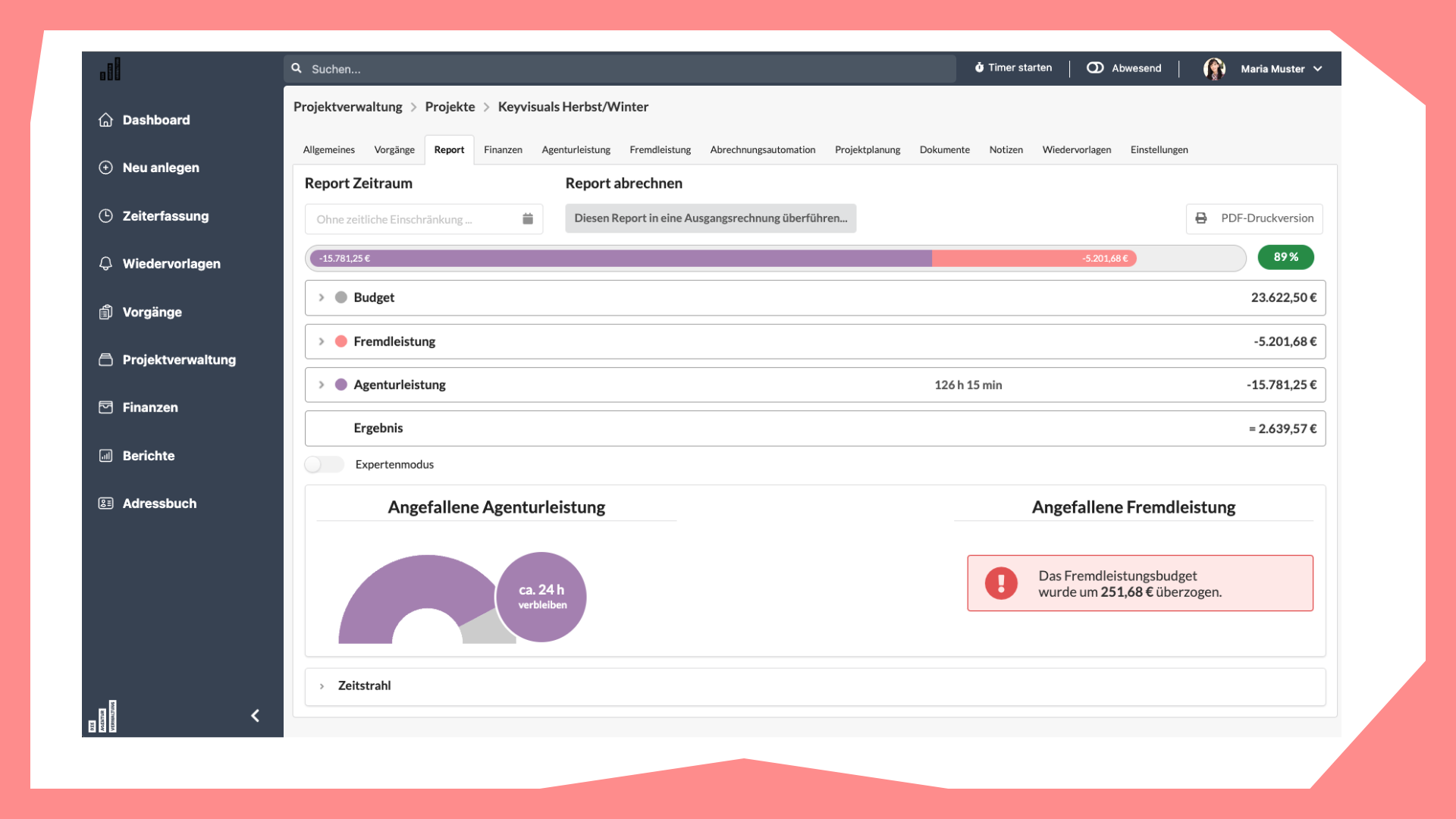Click the clipboard icon for Vorgänge
Image resolution: width=1456 pixels, height=819 pixels.
coord(106,312)
